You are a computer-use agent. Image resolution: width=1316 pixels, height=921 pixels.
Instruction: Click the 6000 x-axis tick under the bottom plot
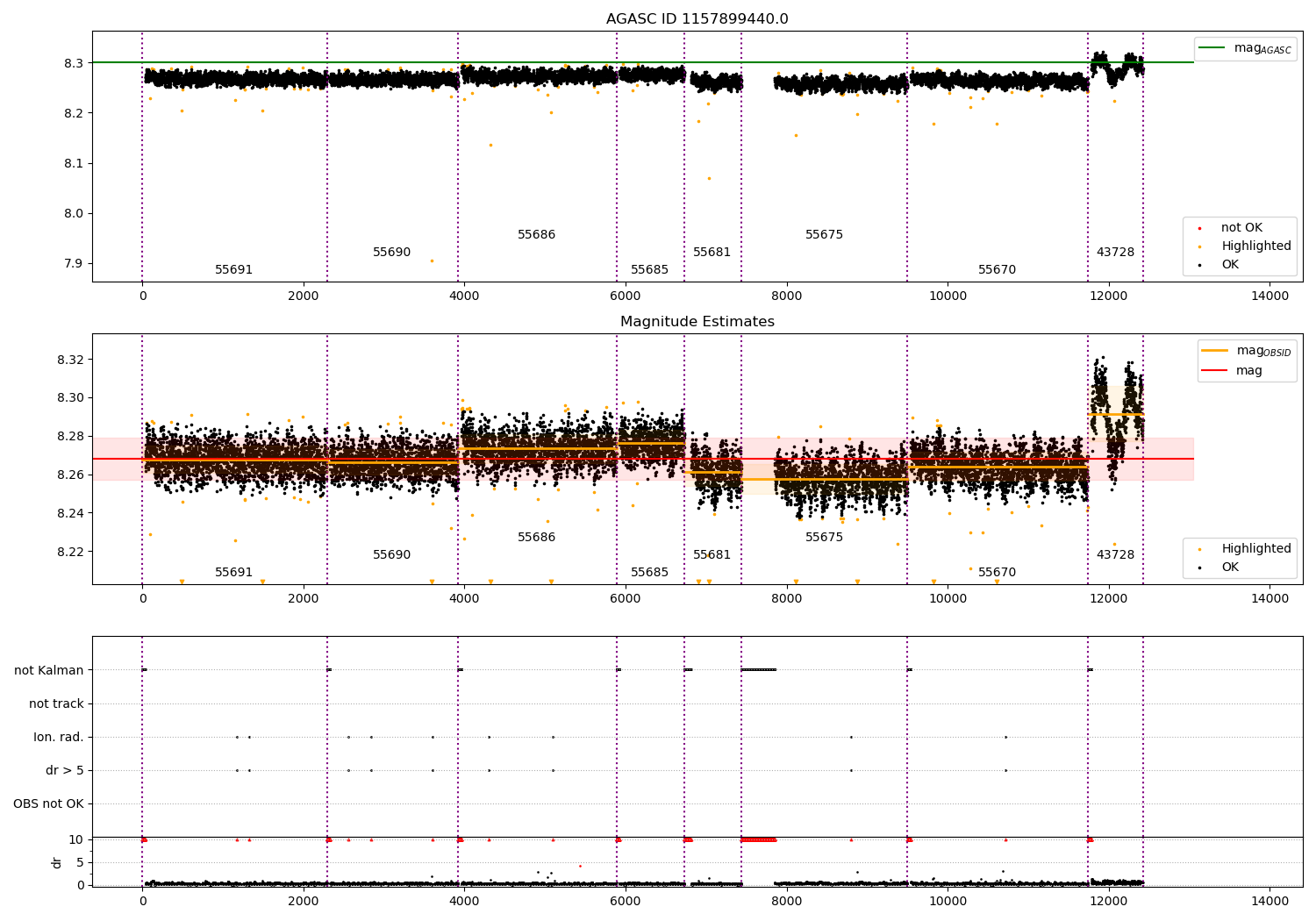626,902
